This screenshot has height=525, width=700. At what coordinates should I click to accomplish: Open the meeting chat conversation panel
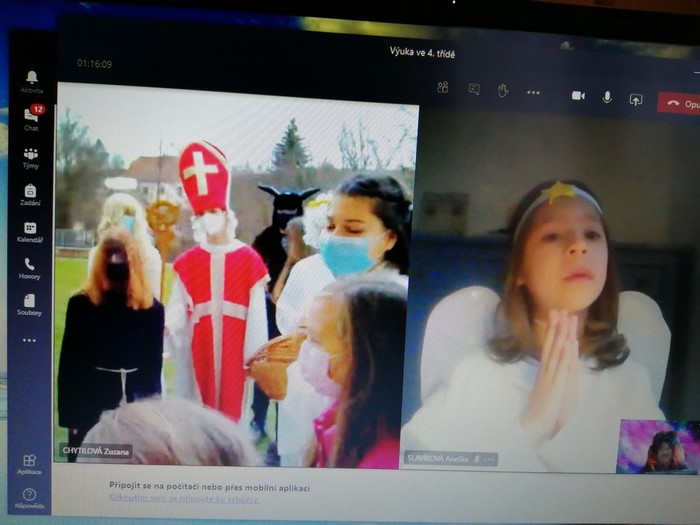[473, 89]
